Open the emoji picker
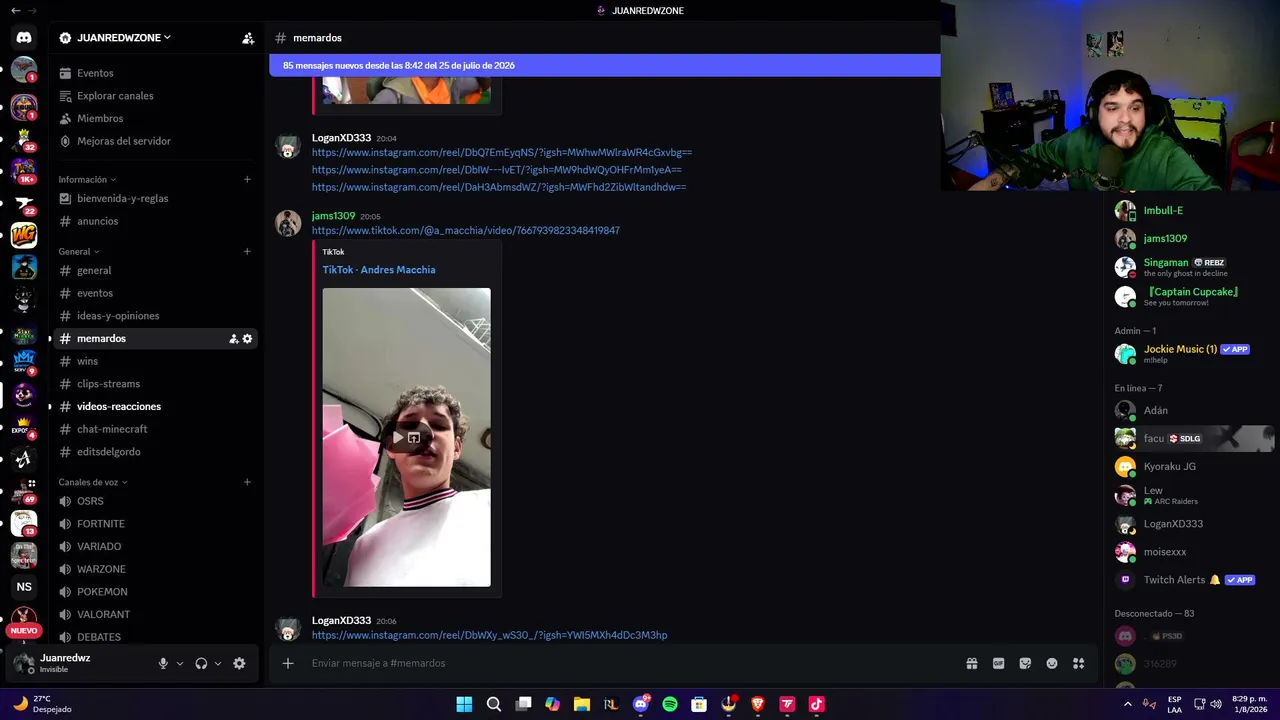 tap(1052, 663)
